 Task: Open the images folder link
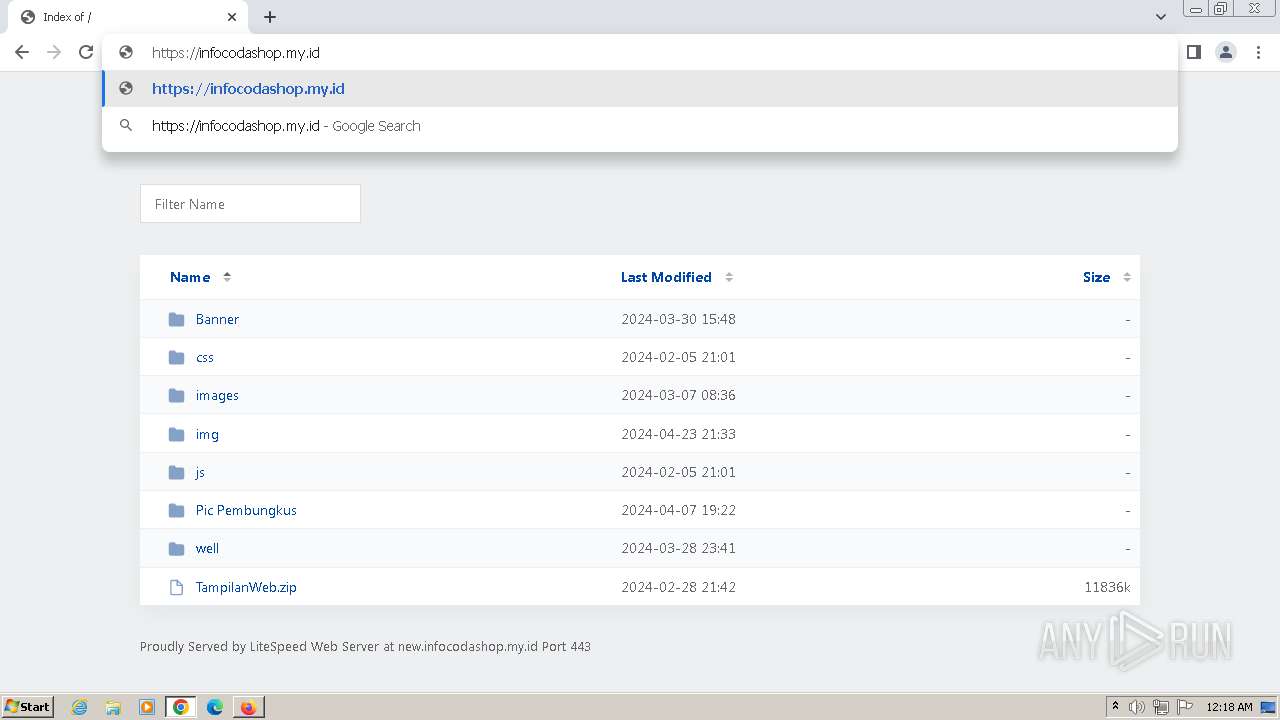tap(217, 395)
